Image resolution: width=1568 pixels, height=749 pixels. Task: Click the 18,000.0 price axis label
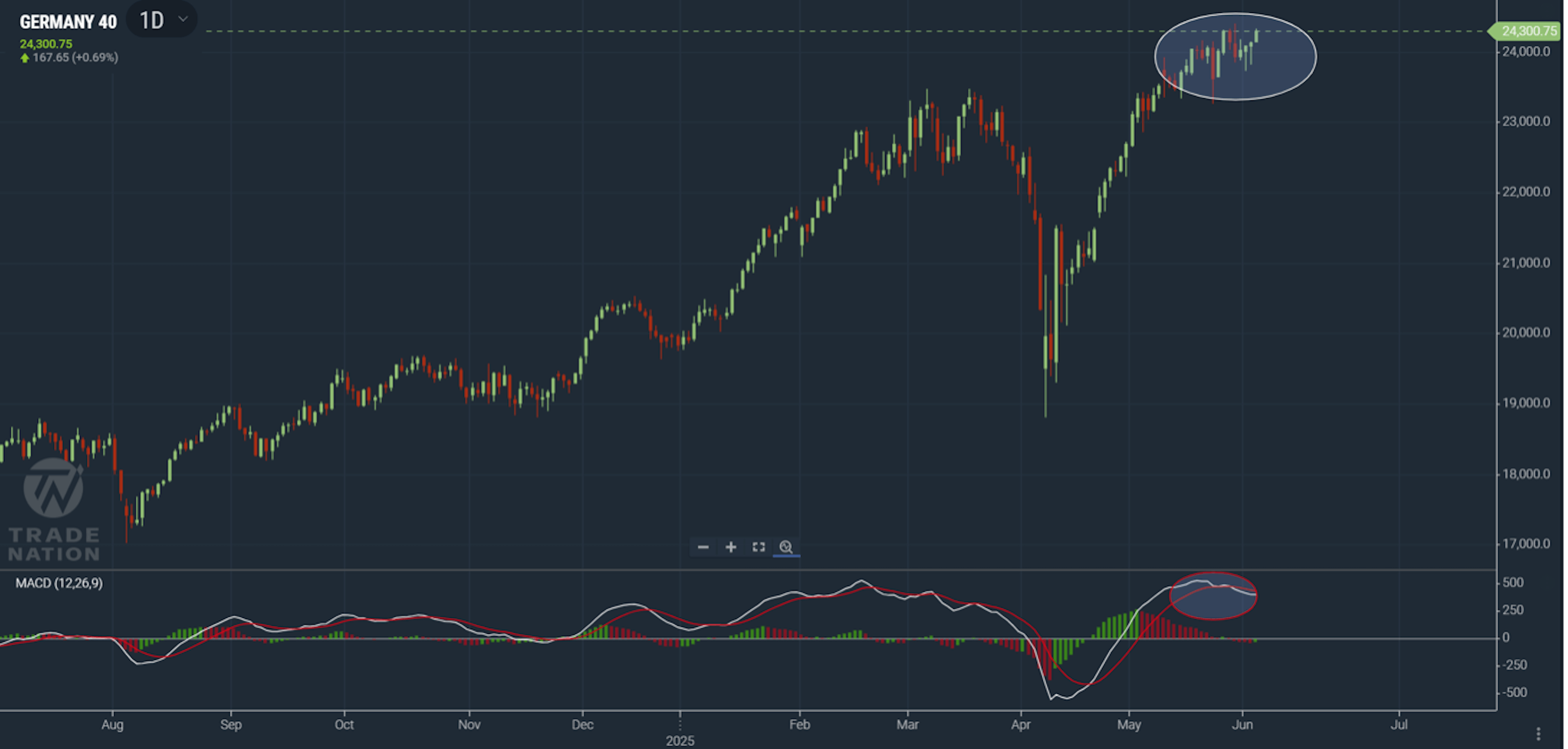[1526, 474]
